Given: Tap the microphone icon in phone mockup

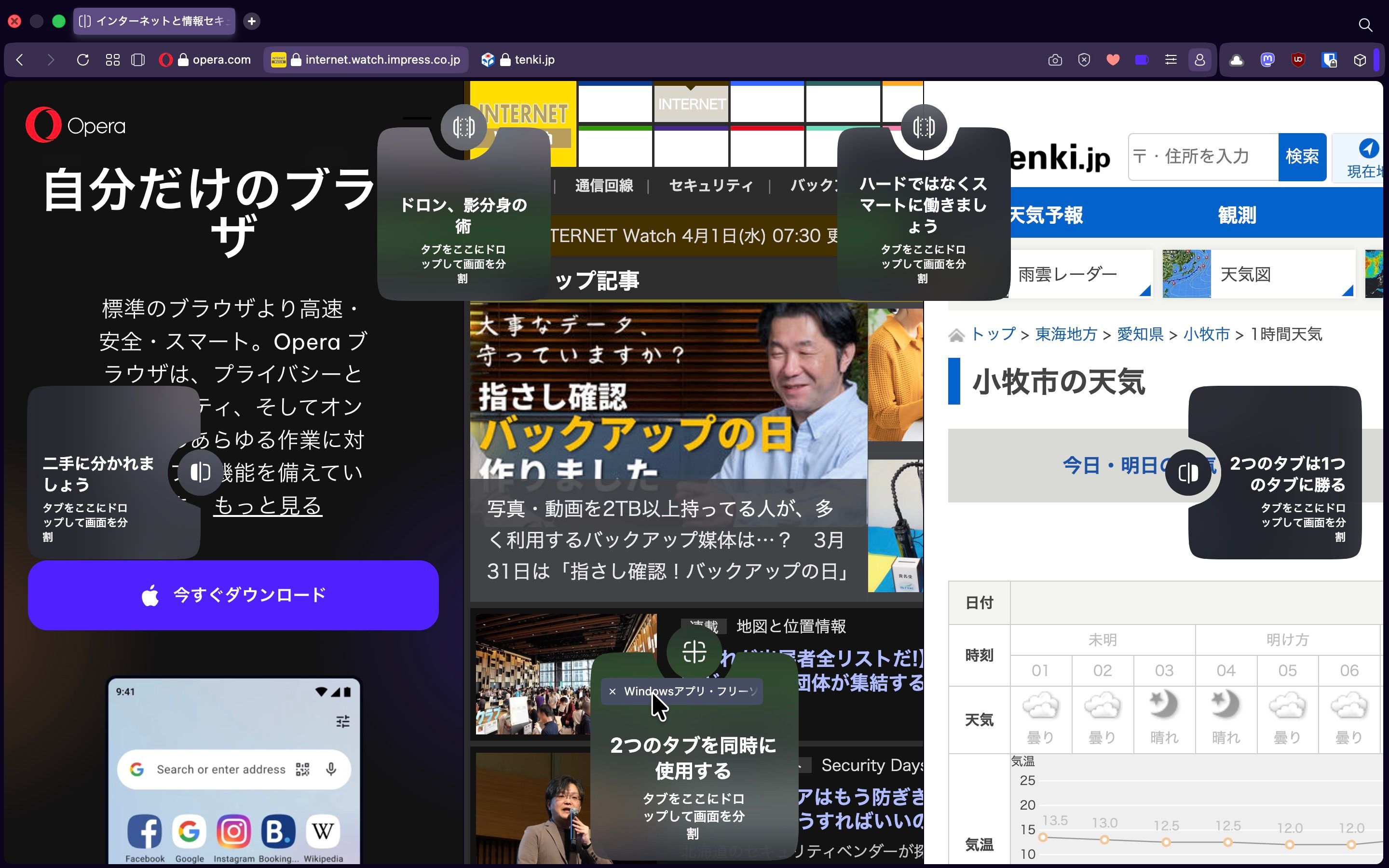Looking at the screenshot, I should (331, 769).
